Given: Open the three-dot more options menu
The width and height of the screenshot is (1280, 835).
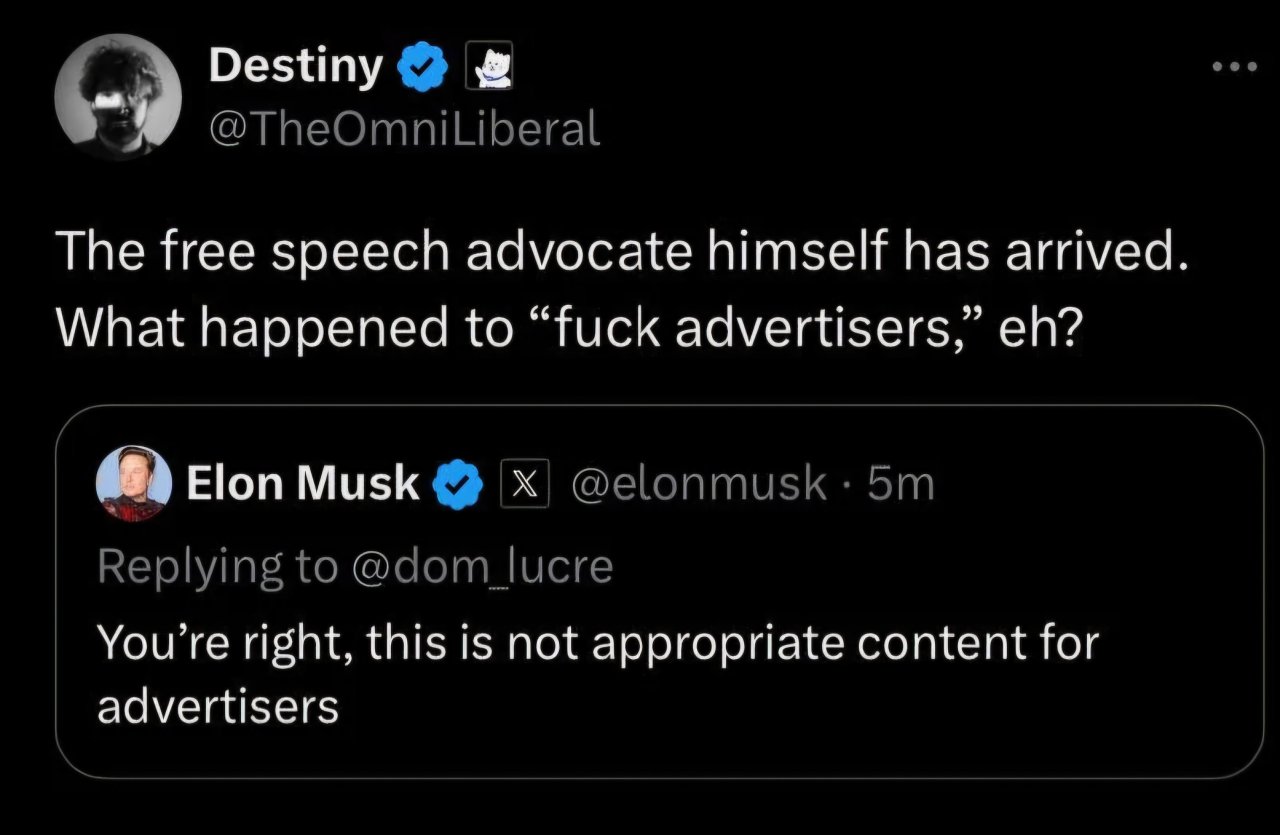Looking at the screenshot, I should coord(1232,66).
